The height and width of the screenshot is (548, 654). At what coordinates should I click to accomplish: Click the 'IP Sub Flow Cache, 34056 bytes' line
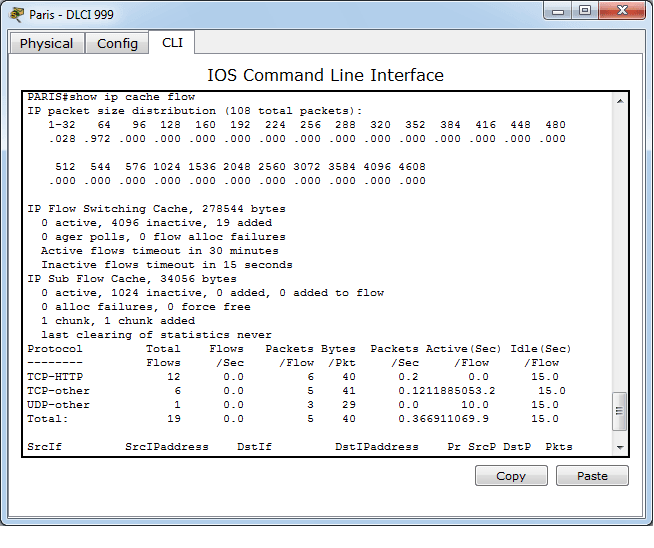[x=132, y=279]
